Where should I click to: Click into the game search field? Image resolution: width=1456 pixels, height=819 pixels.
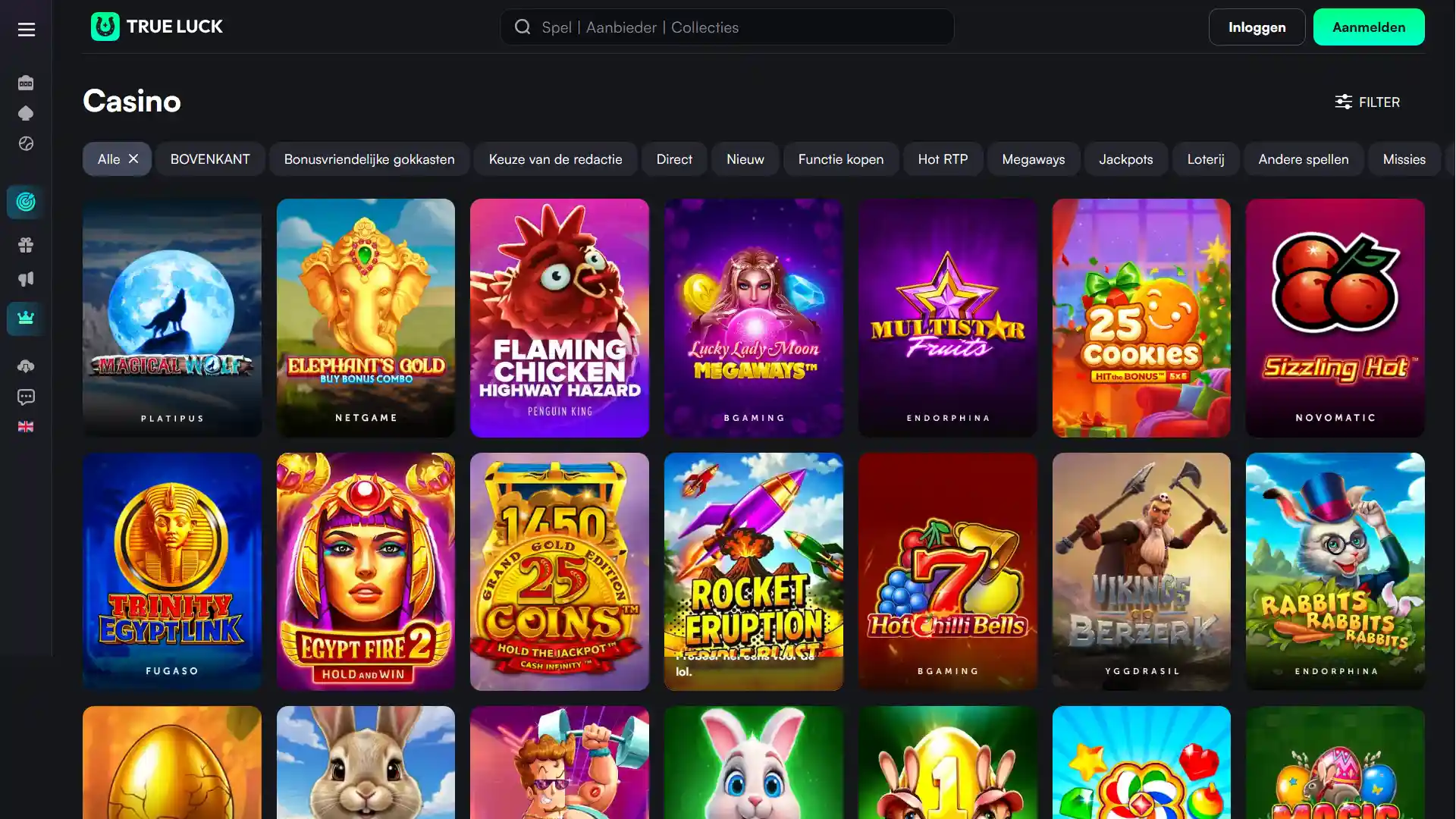click(726, 27)
